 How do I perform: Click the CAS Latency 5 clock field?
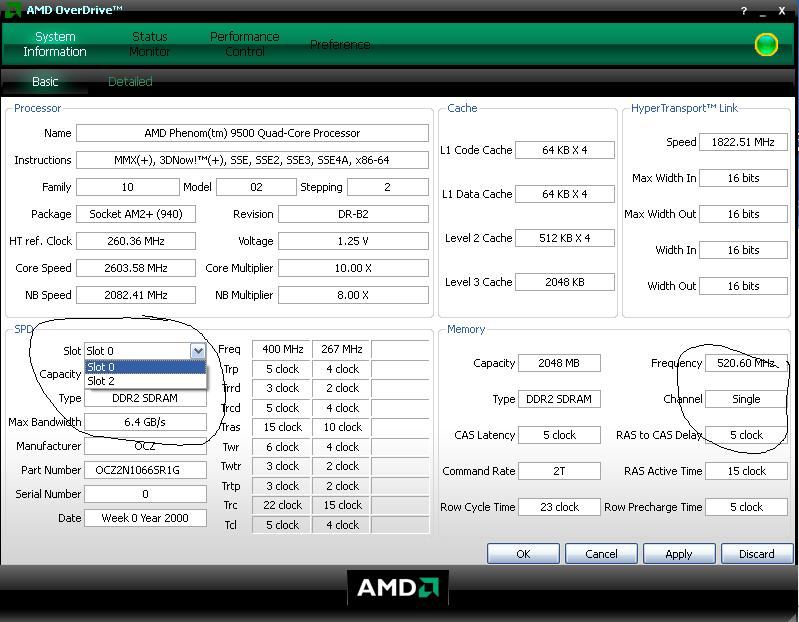click(559, 435)
